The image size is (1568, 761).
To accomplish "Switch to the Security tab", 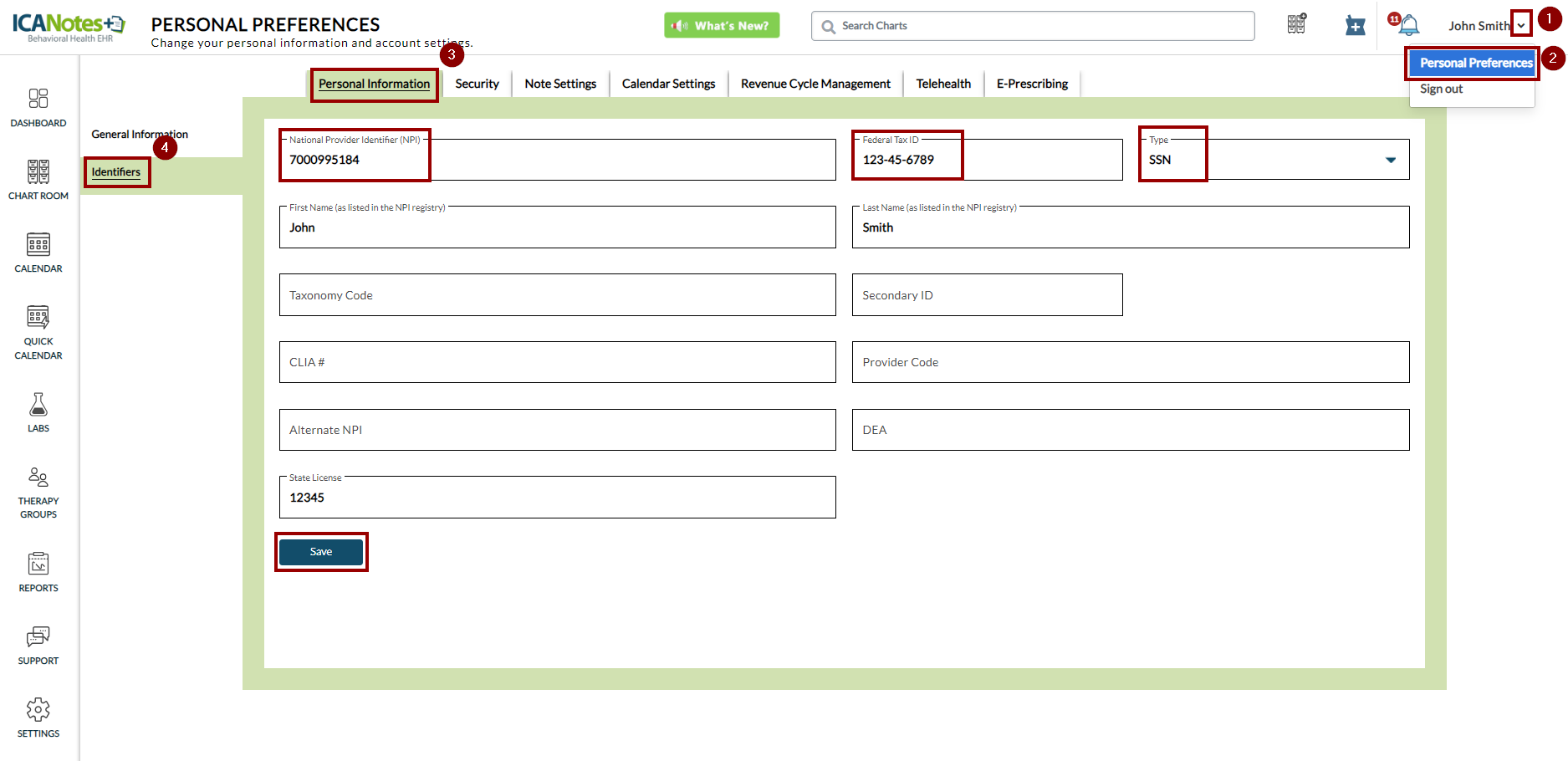I will 477,84.
